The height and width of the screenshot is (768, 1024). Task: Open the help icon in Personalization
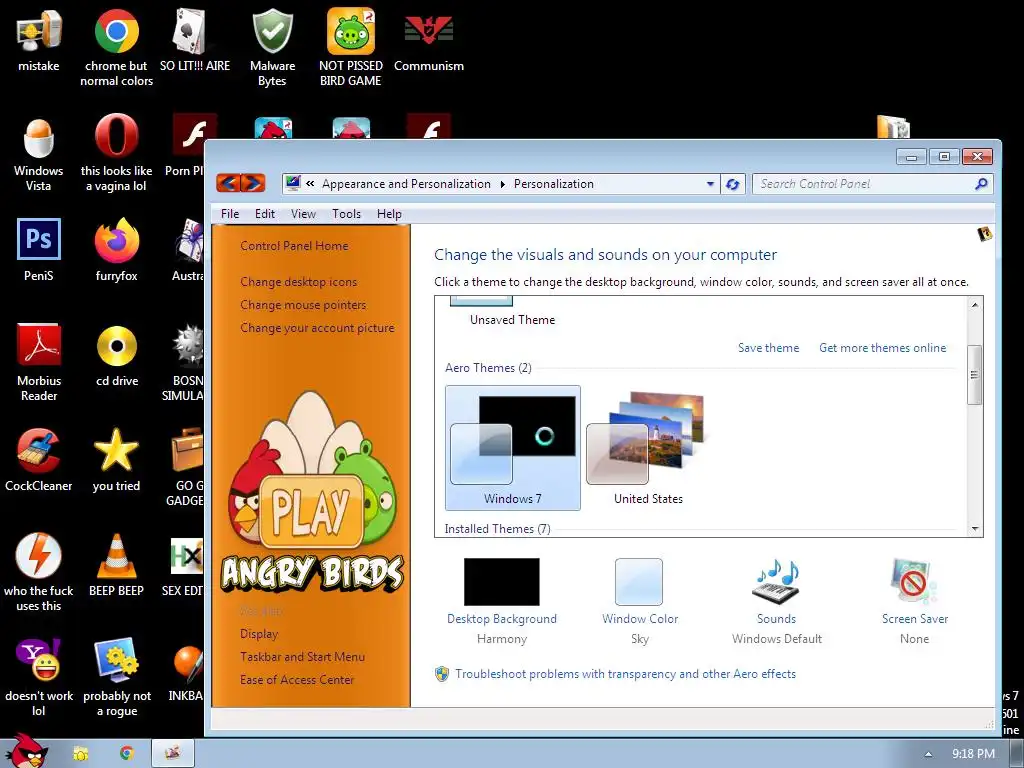[984, 234]
